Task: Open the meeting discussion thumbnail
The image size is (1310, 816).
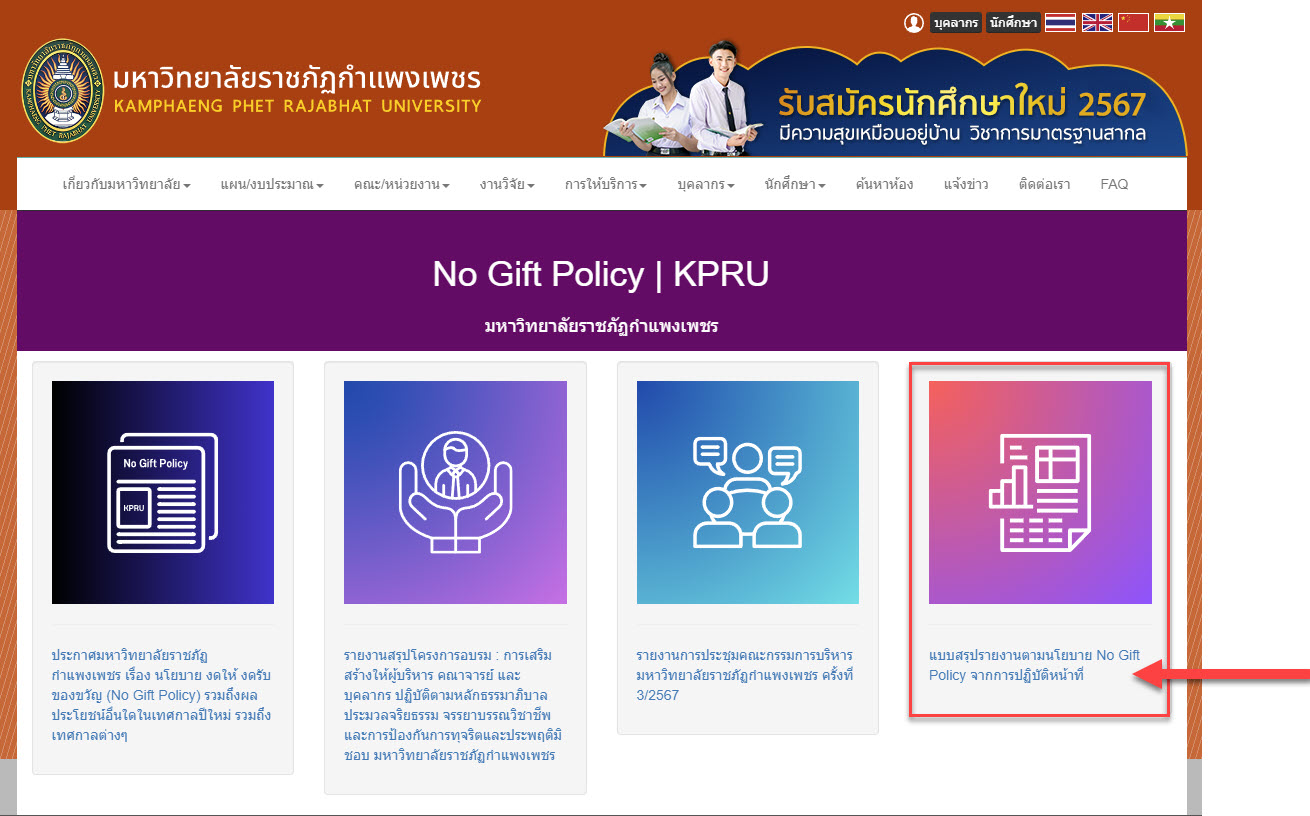Action: point(748,492)
